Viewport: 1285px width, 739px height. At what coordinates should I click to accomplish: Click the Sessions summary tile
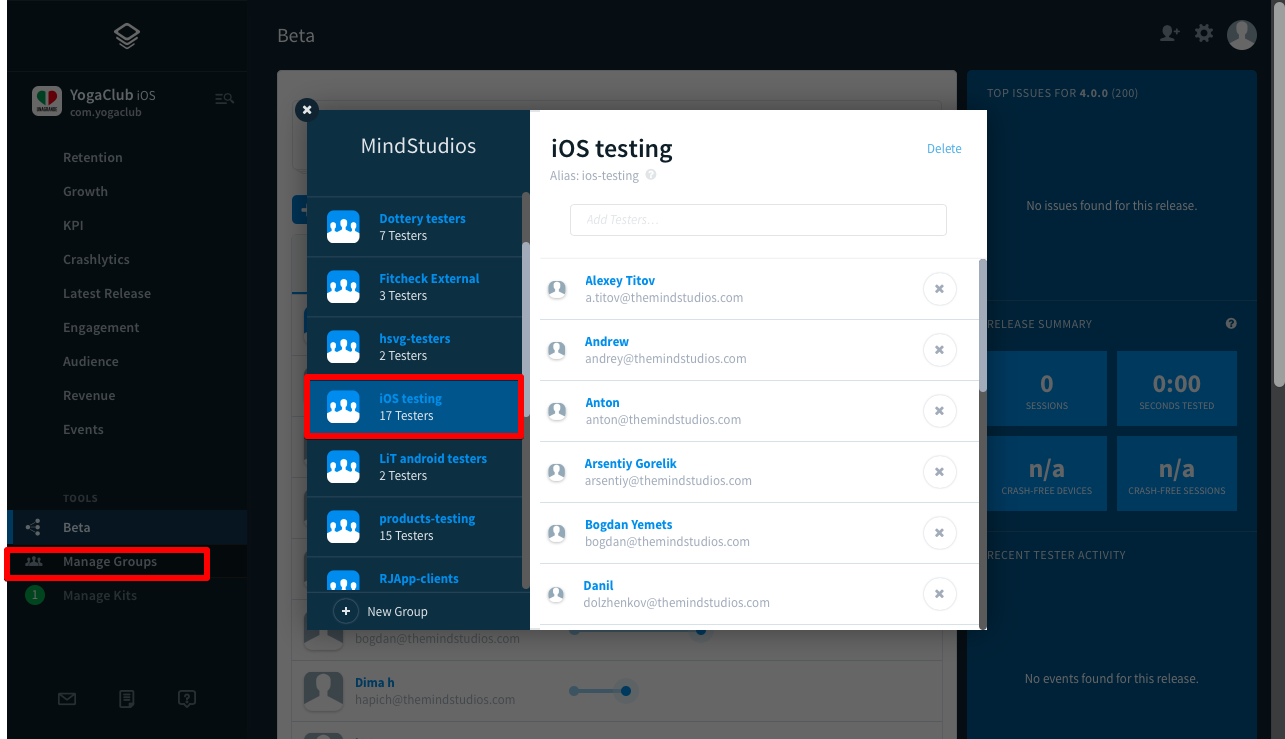click(1047, 389)
